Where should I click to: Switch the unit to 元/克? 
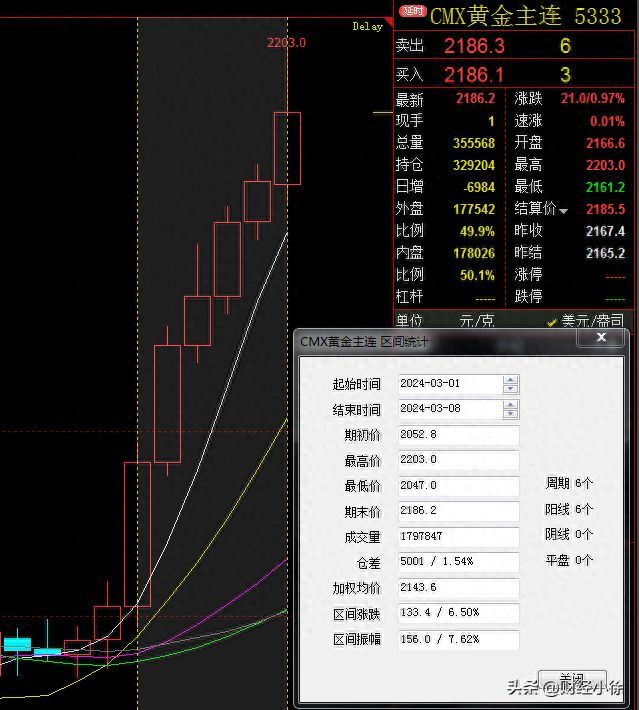(x=476, y=321)
